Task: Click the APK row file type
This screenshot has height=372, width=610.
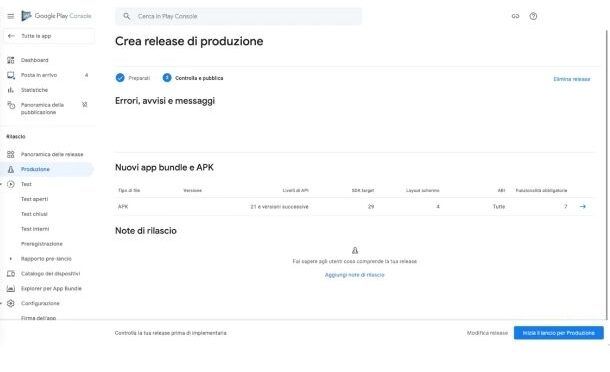Action: [x=123, y=207]
